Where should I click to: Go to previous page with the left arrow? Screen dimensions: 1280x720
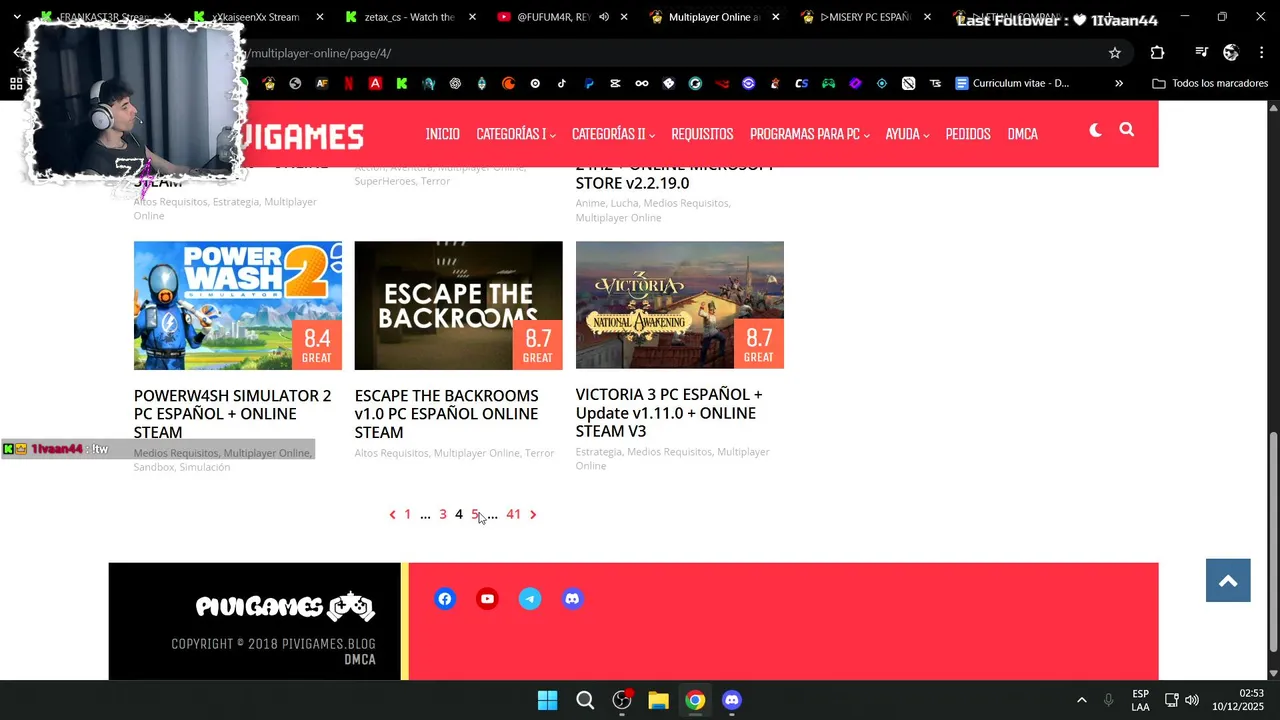coord(392,514)
